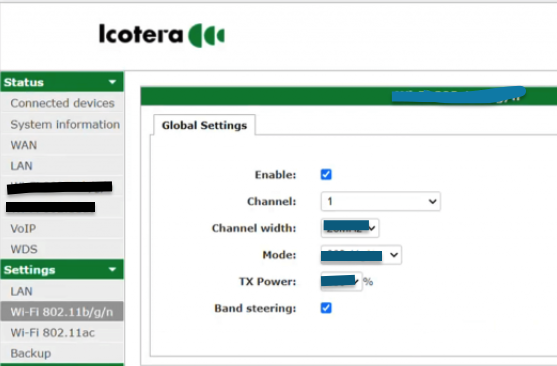Open LAN under Status

pos(62,166)
